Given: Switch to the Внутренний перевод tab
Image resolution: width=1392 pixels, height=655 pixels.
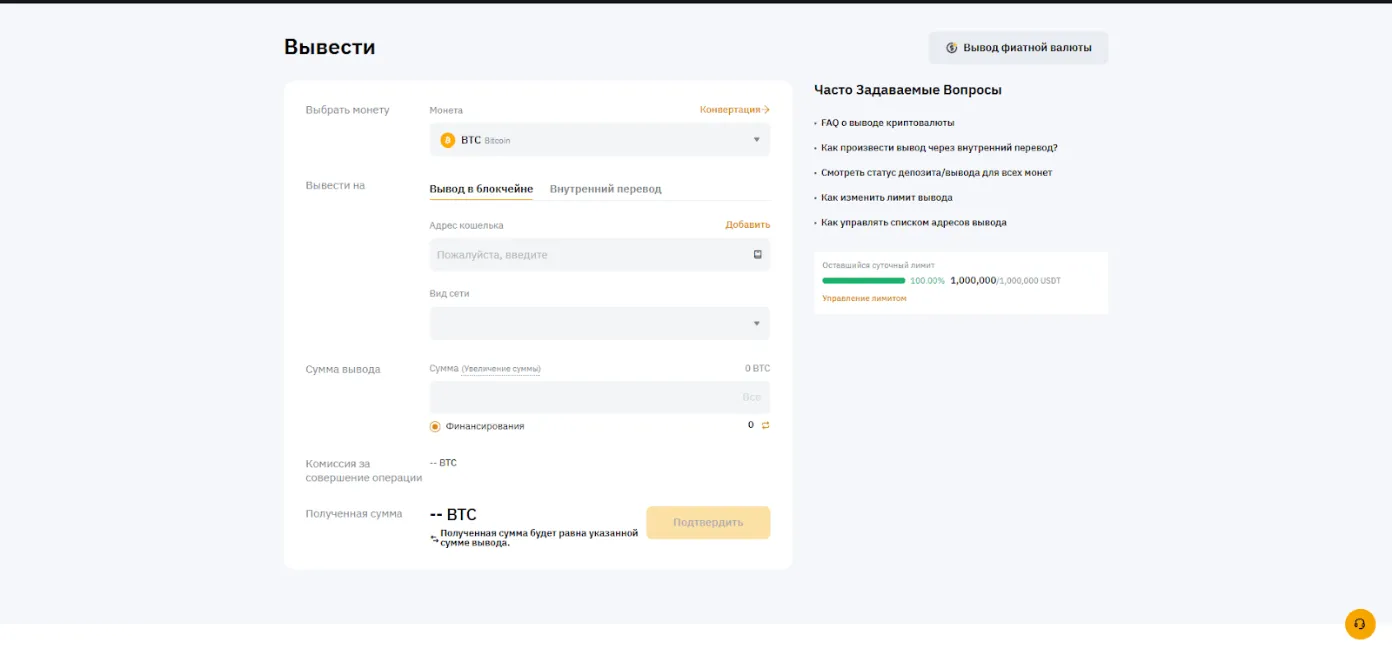Looking at the screenshot, I should point(605,189).
